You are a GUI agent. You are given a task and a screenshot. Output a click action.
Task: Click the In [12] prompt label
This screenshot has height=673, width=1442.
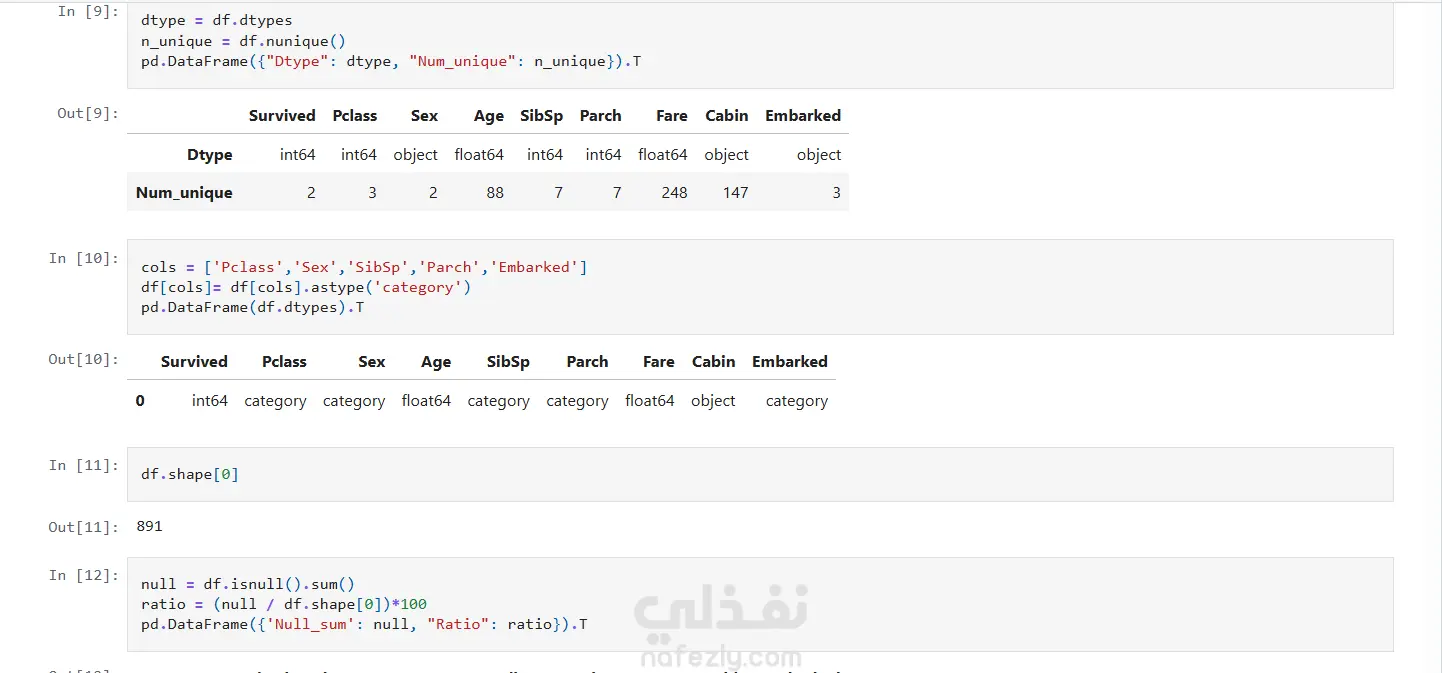(84, 575)
